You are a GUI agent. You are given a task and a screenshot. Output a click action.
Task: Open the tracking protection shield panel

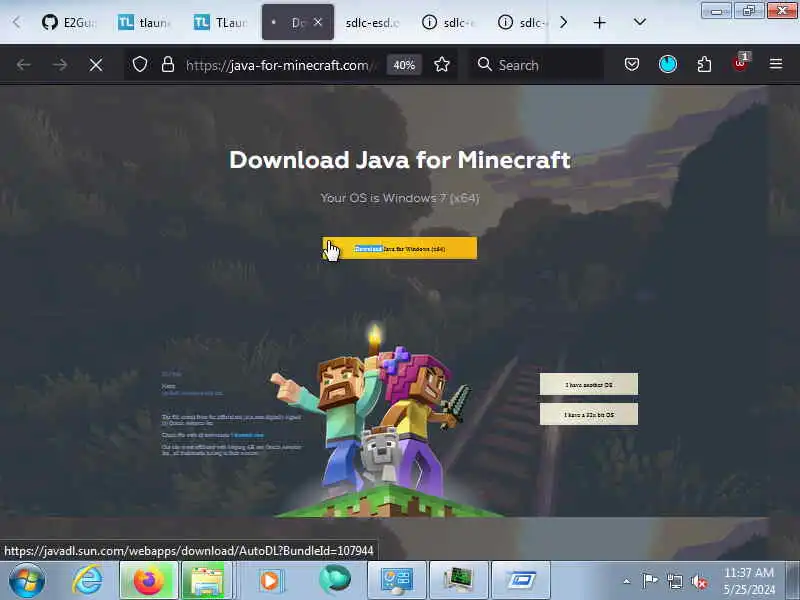click(x=140, y=65)
